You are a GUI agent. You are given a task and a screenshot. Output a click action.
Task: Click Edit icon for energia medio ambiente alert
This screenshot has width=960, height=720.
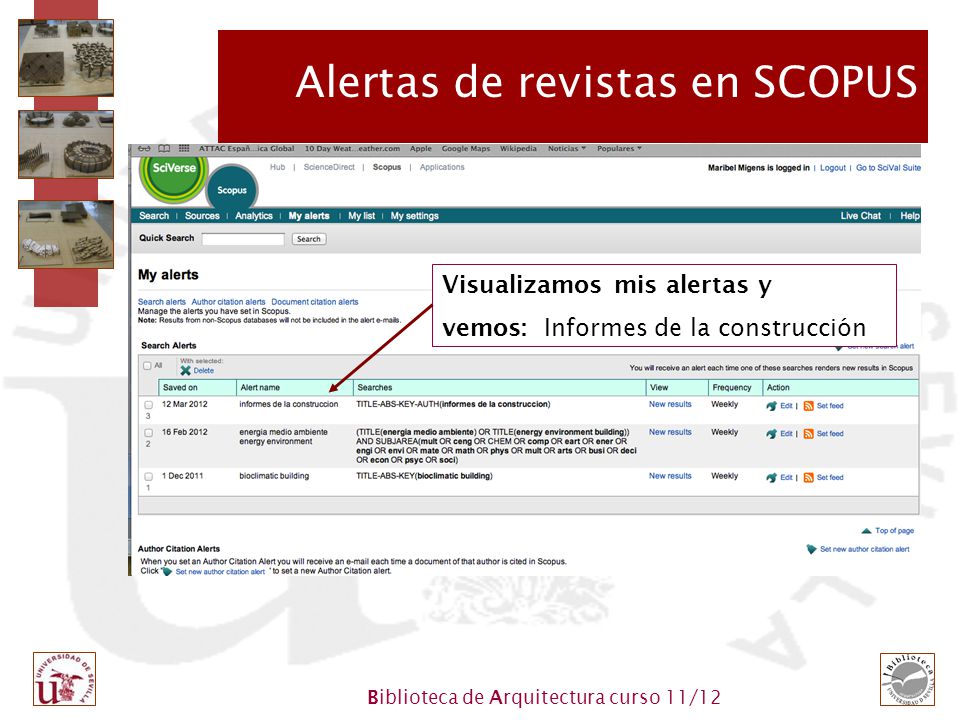[771, 434]
